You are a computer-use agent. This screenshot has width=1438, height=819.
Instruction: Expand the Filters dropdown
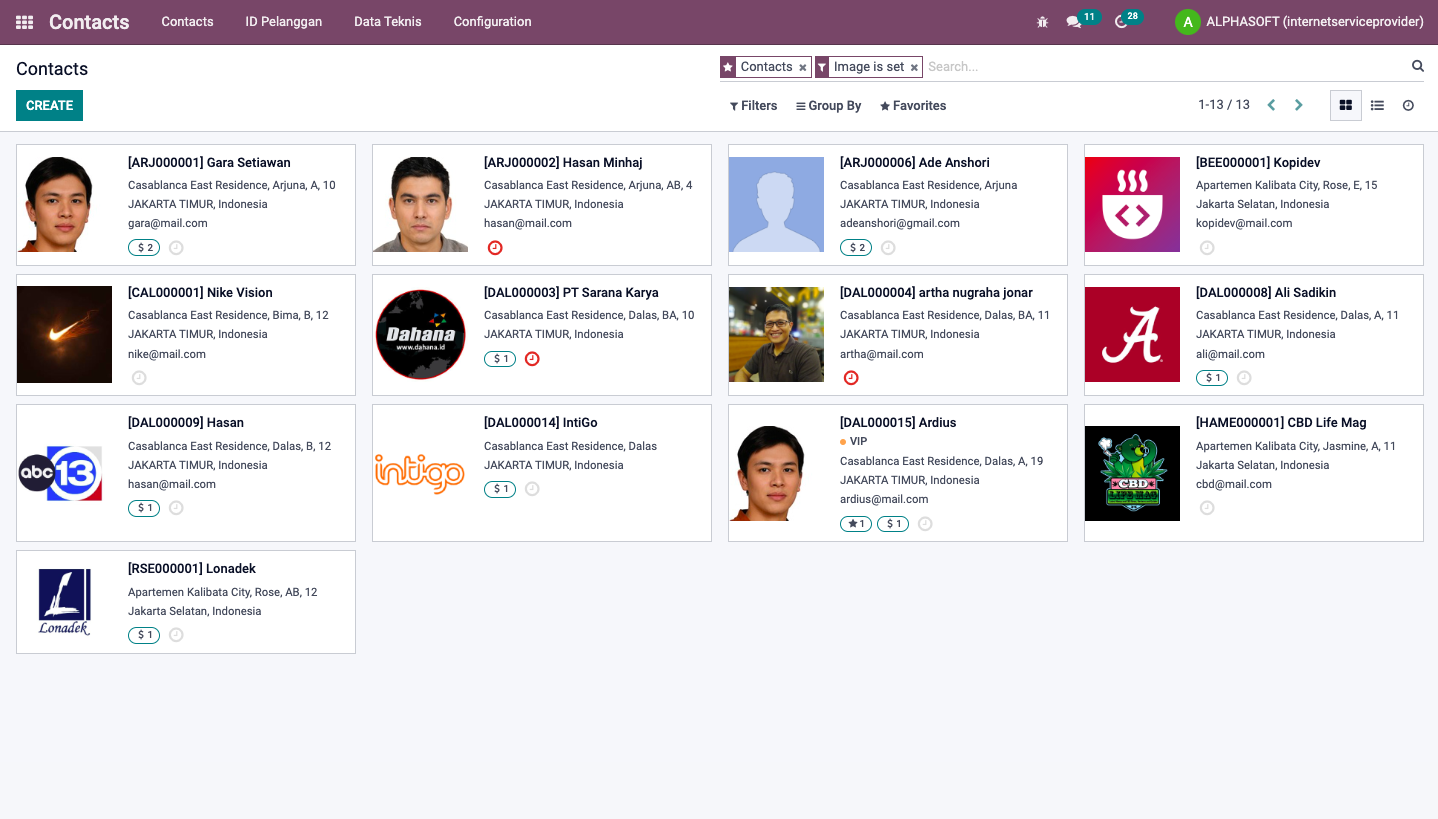pos(753,106)
